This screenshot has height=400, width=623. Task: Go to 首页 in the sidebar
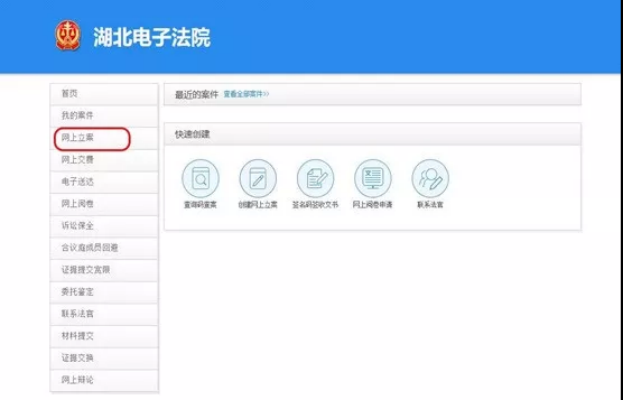pos(104,94)
